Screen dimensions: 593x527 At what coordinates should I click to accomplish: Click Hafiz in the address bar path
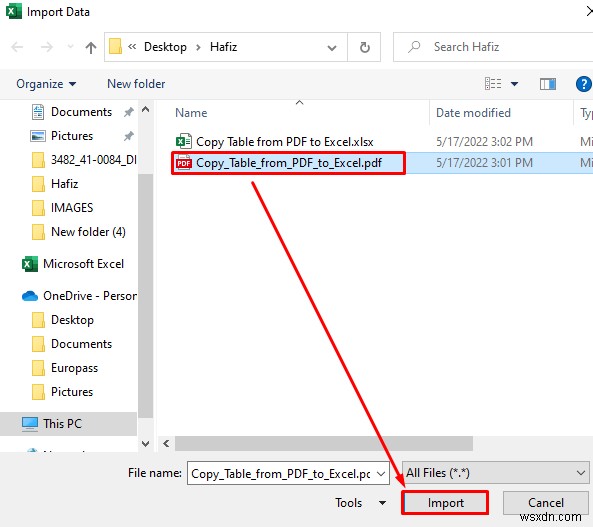click(x=224, y=47)
